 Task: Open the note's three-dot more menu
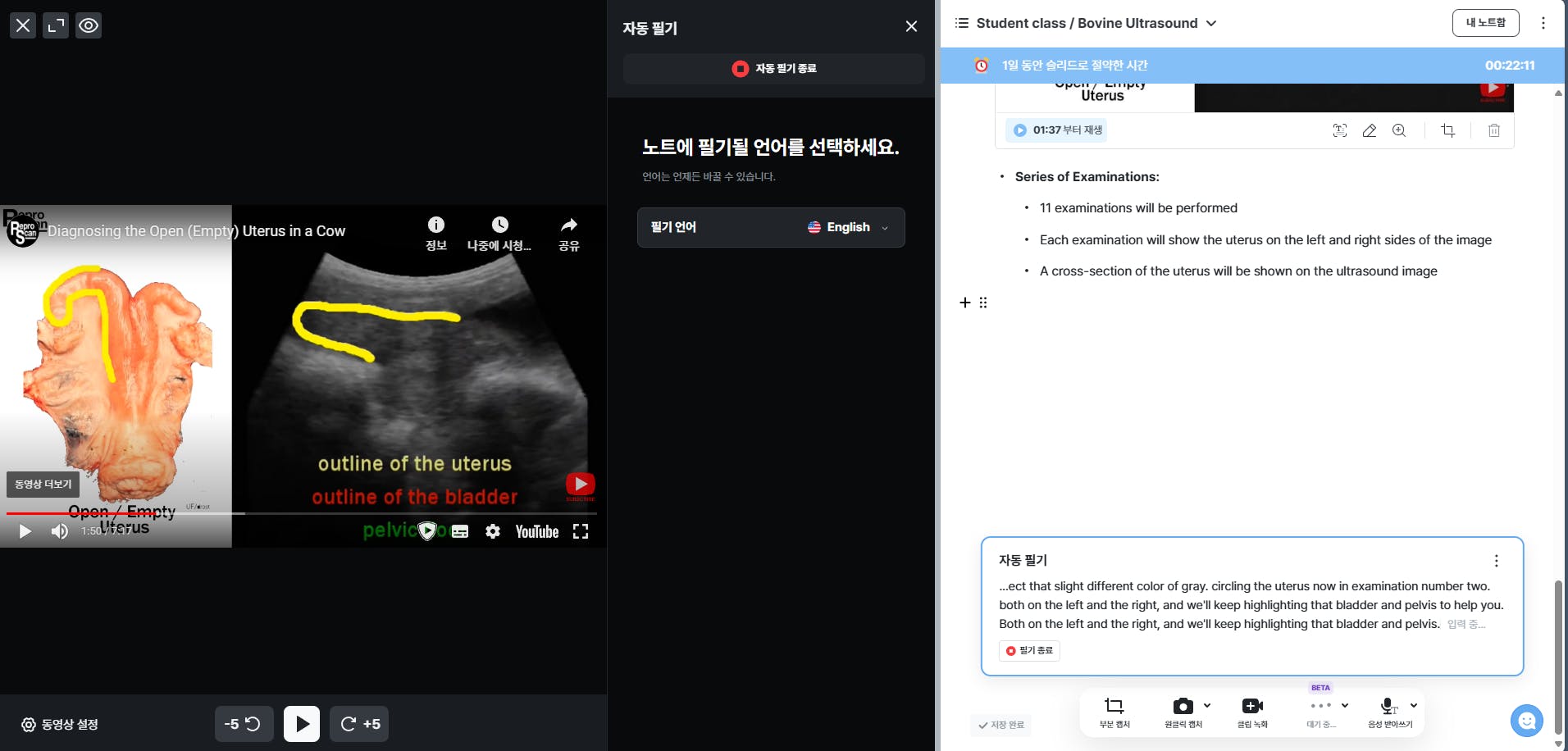tap(1543, 23)
